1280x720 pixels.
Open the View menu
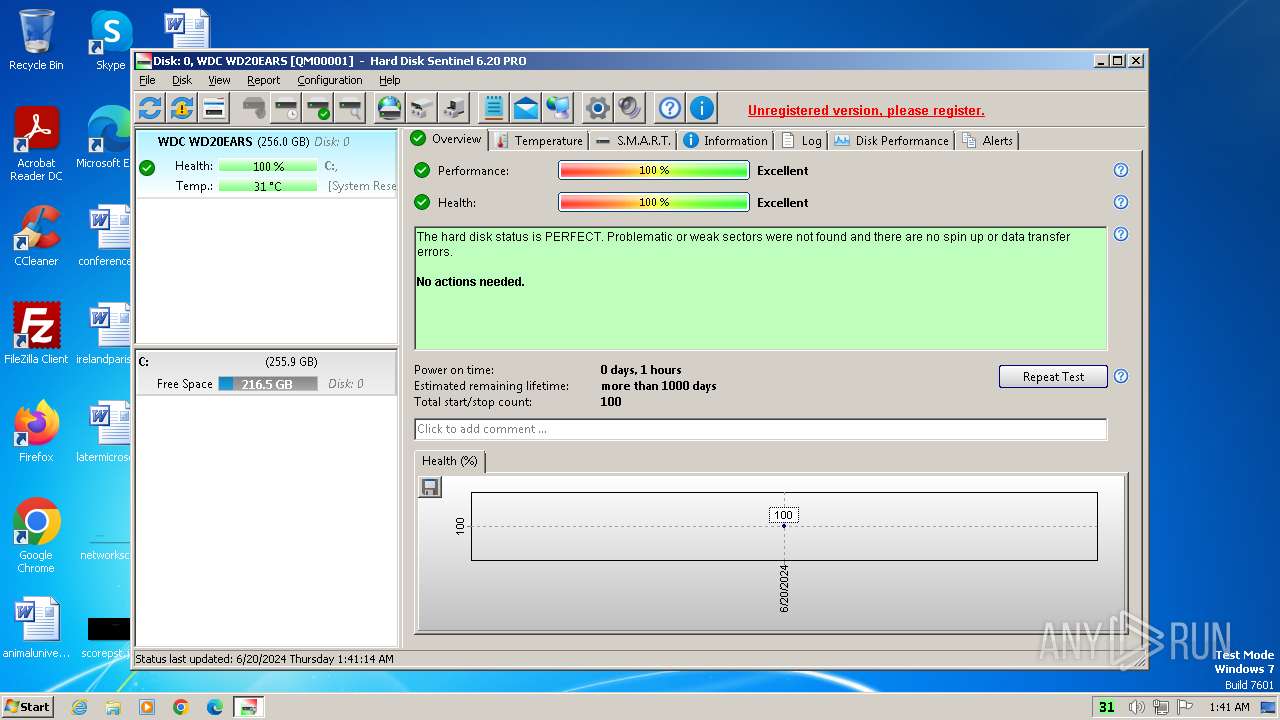[x=219, y=80]
